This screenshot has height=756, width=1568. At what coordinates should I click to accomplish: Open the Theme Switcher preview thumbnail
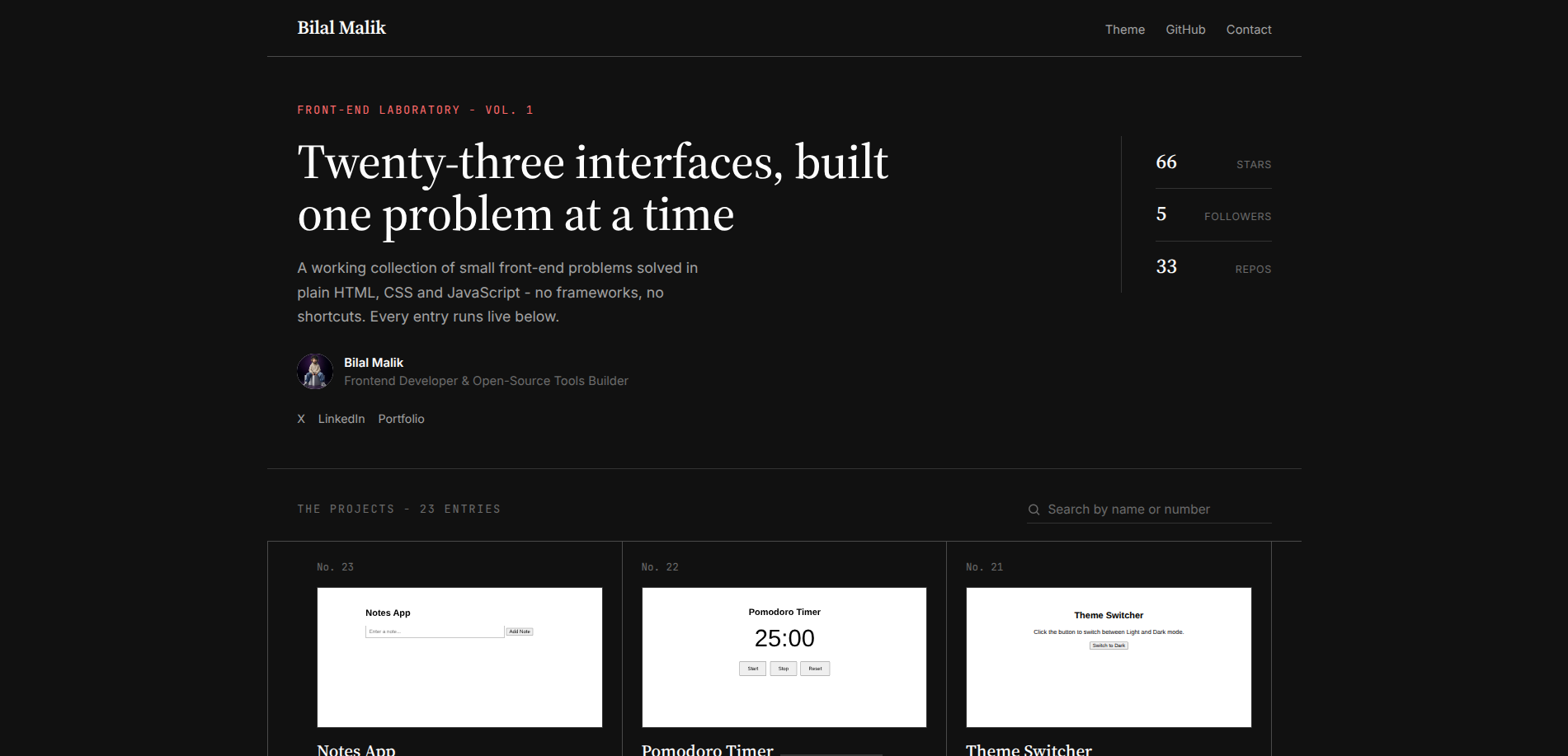pos(1109,657)
